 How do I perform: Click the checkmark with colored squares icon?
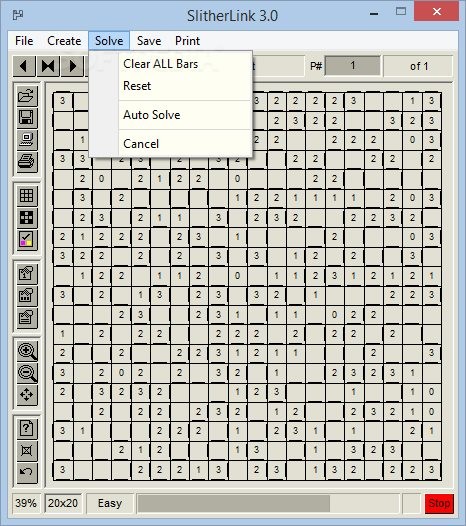(27, 240)
